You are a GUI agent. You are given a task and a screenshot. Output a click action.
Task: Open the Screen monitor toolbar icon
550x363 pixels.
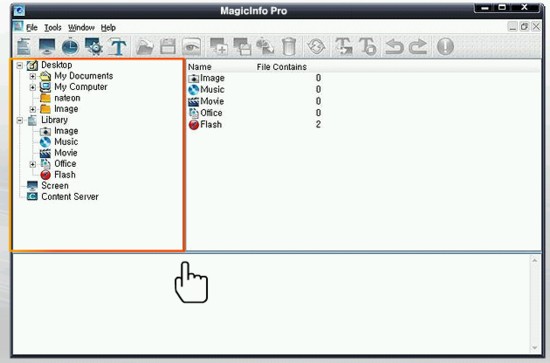point(47,46)
